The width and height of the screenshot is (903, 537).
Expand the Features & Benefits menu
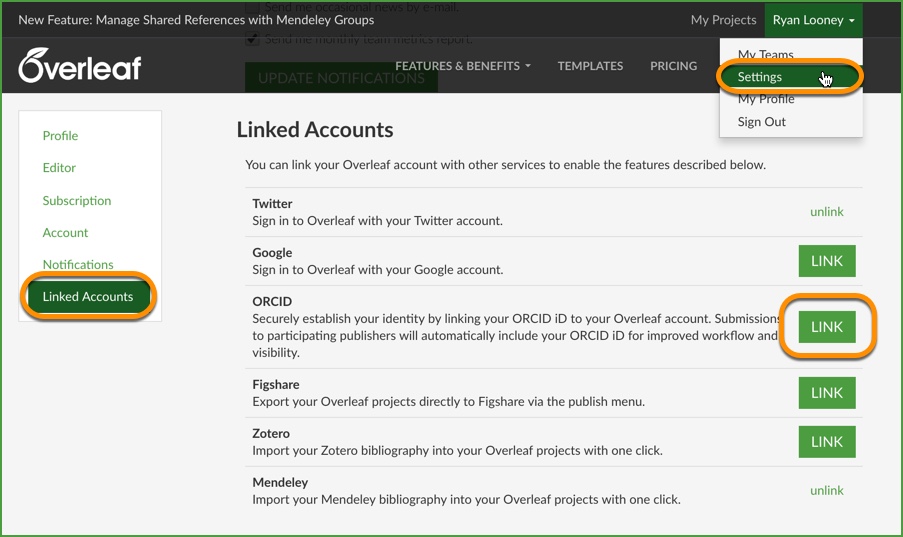click(x=462, y=66)
